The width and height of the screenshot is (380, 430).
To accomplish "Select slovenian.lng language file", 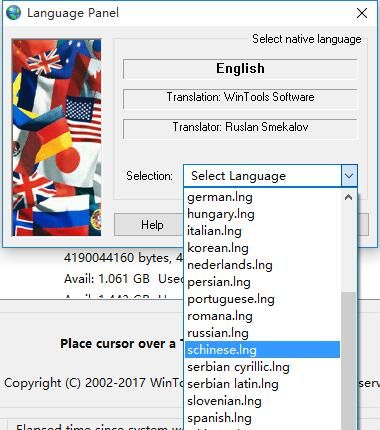I will point(262,401).
